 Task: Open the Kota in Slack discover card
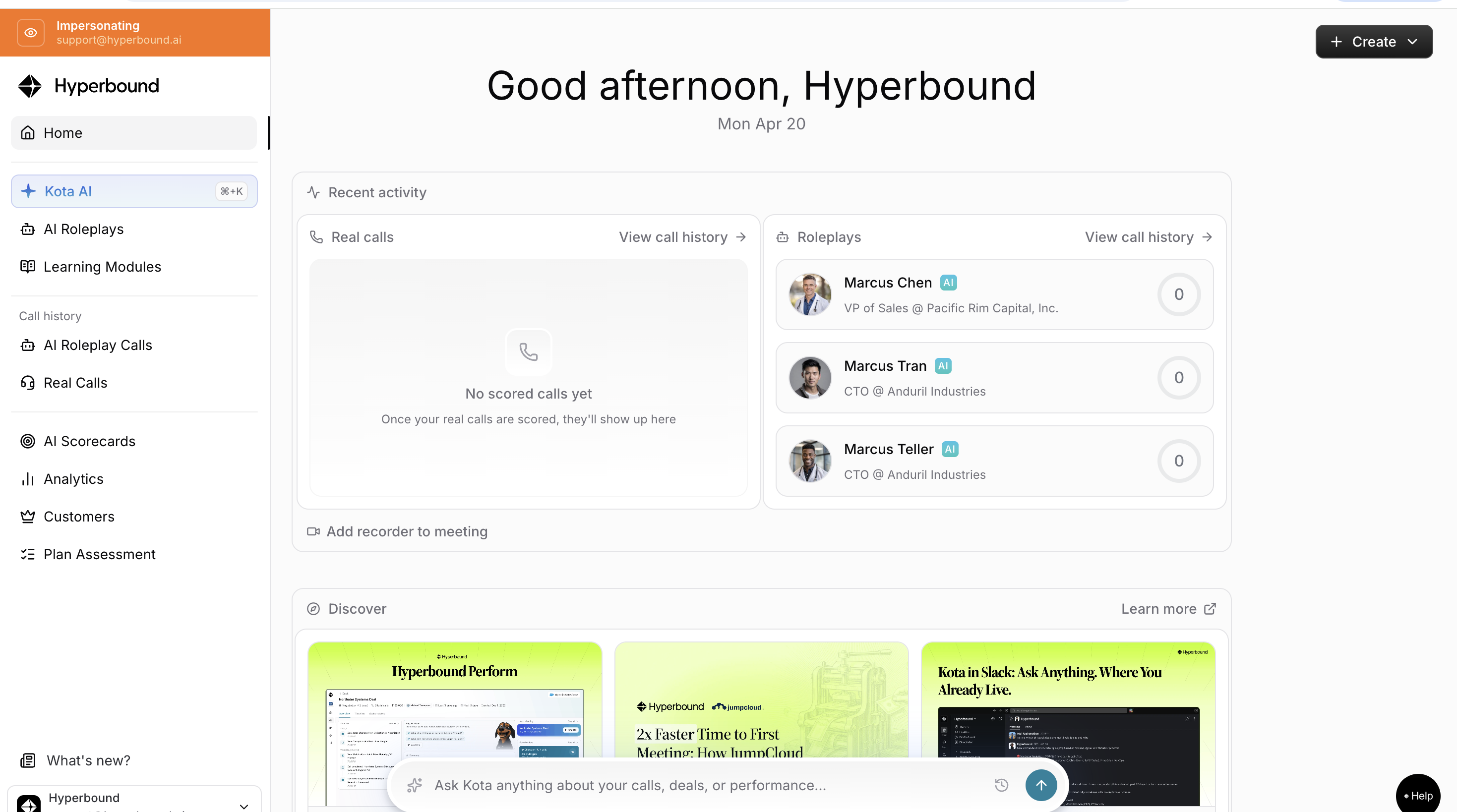coord(1068,727)
